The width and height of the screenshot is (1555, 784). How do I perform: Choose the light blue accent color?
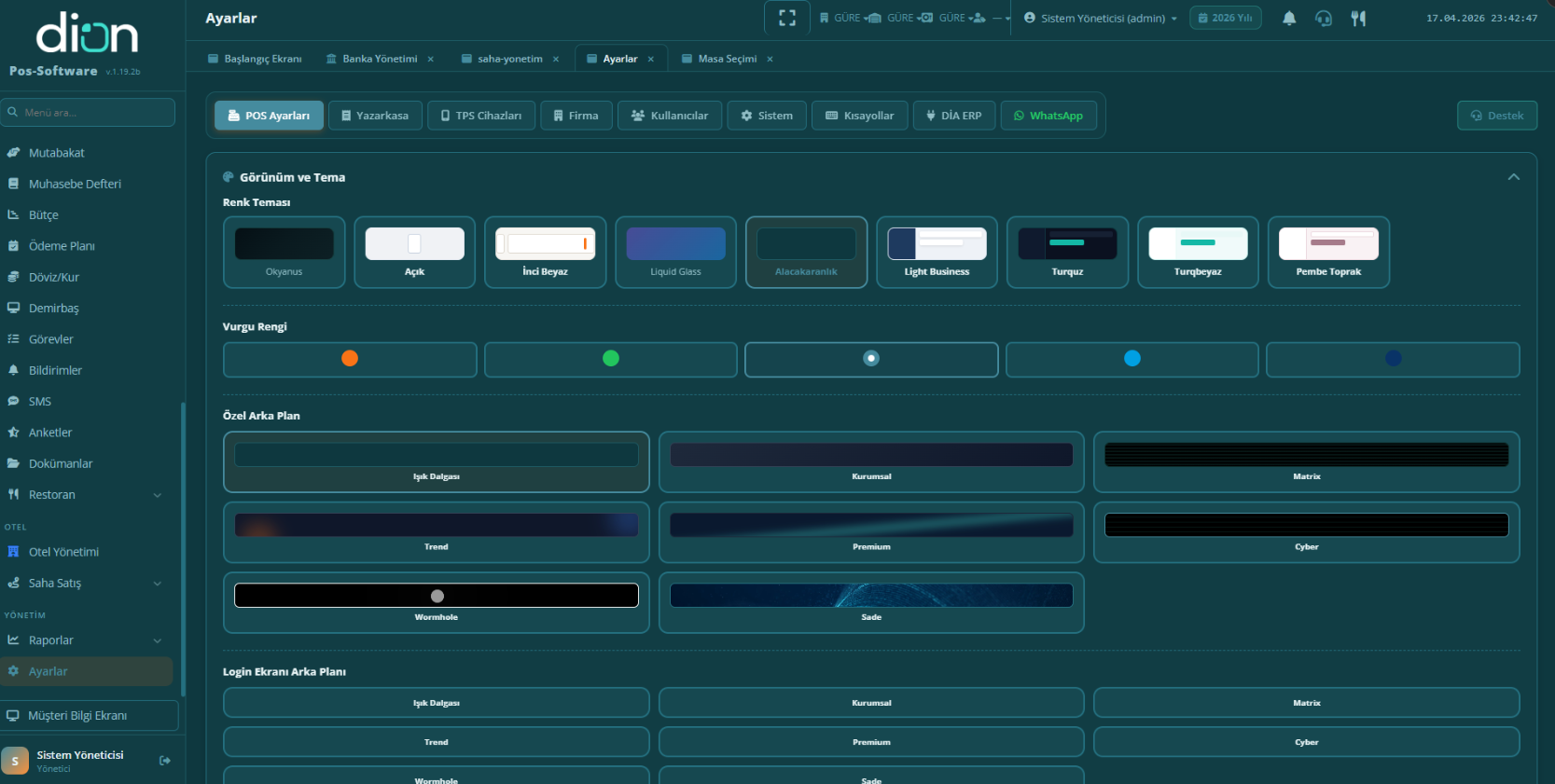tap(1132, 359)
